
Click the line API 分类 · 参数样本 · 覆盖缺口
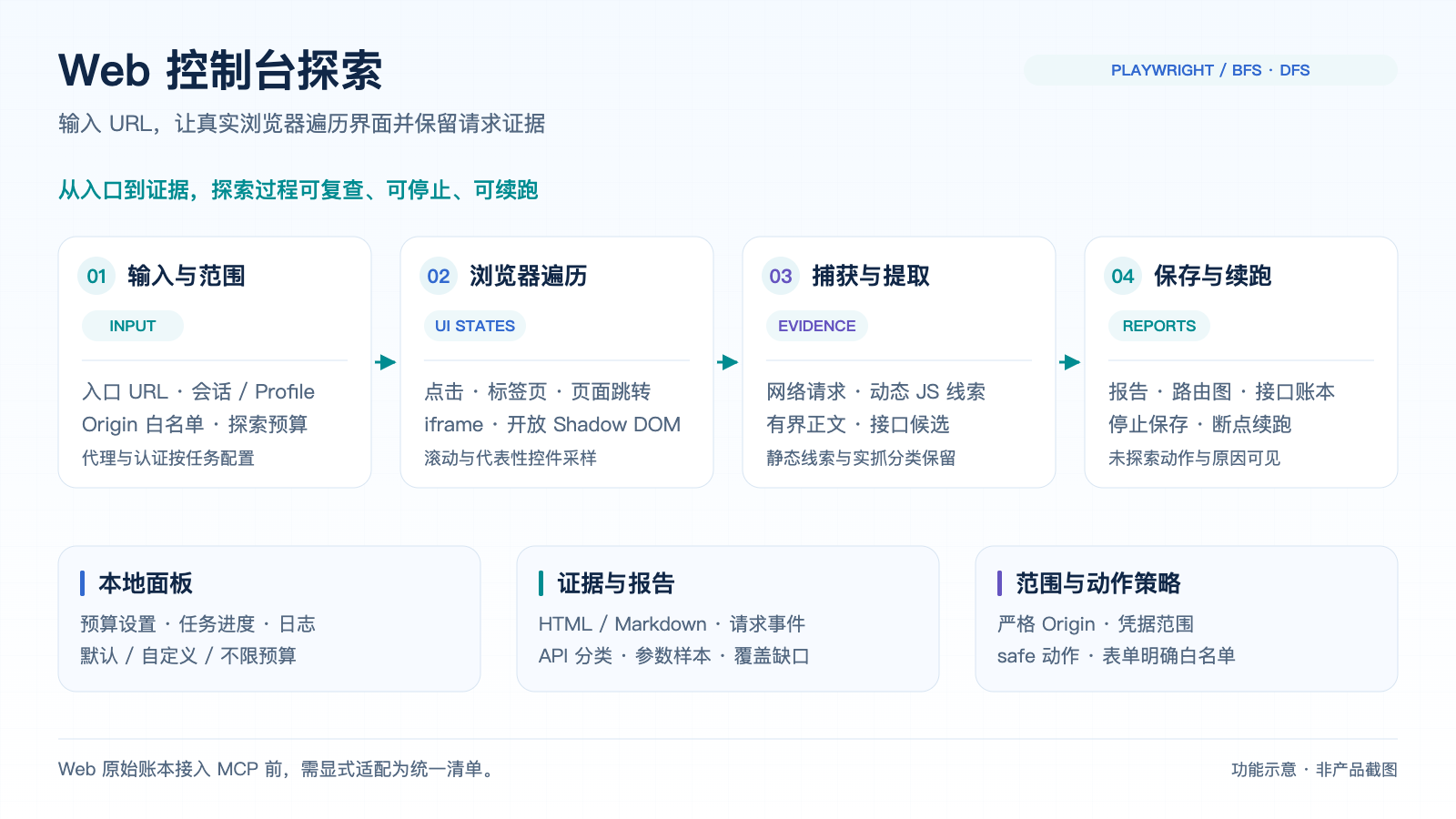coord(674,656)
